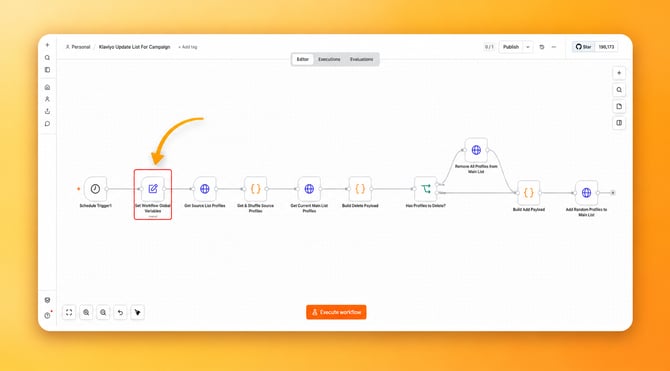
Task: Zoom in using the magnifier plus icon
Action: (x=86, y=312)
